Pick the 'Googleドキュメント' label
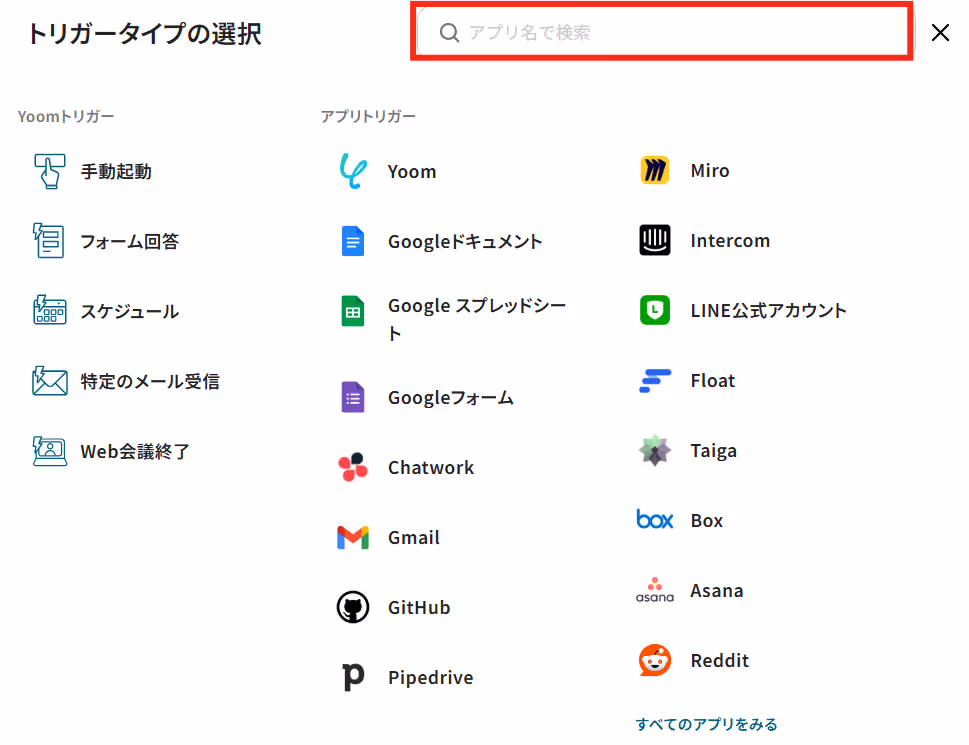The image size is (969, 745). (465, 242)
